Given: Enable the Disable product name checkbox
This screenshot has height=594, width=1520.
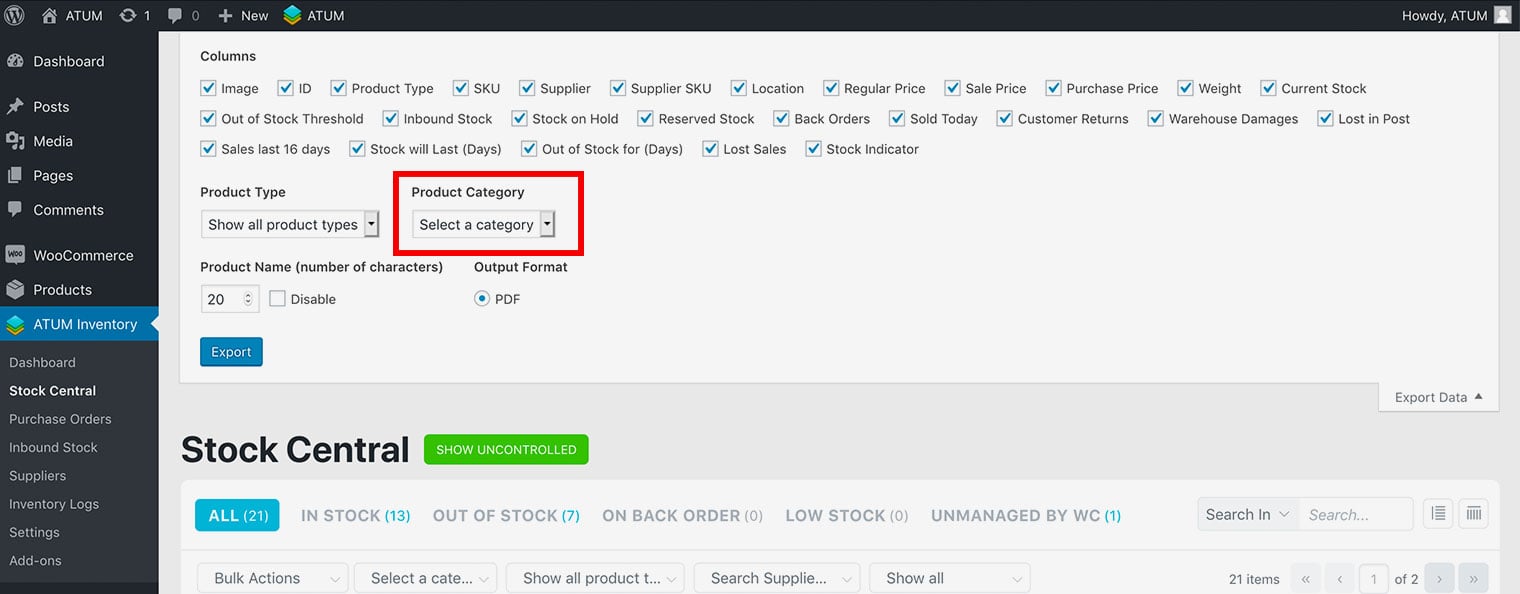Looking at the screenshot, I should point(278,299).
